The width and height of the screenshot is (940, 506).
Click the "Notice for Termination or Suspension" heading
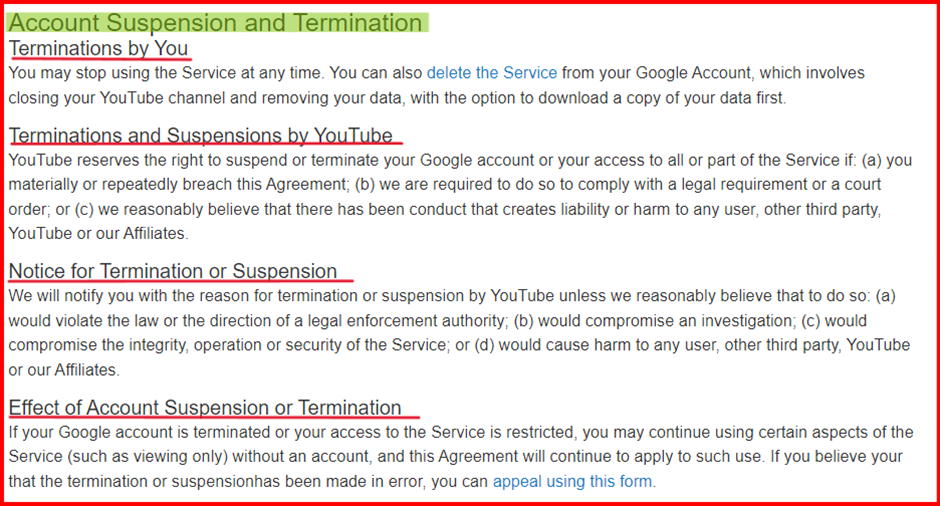click(x=173, y=272)
